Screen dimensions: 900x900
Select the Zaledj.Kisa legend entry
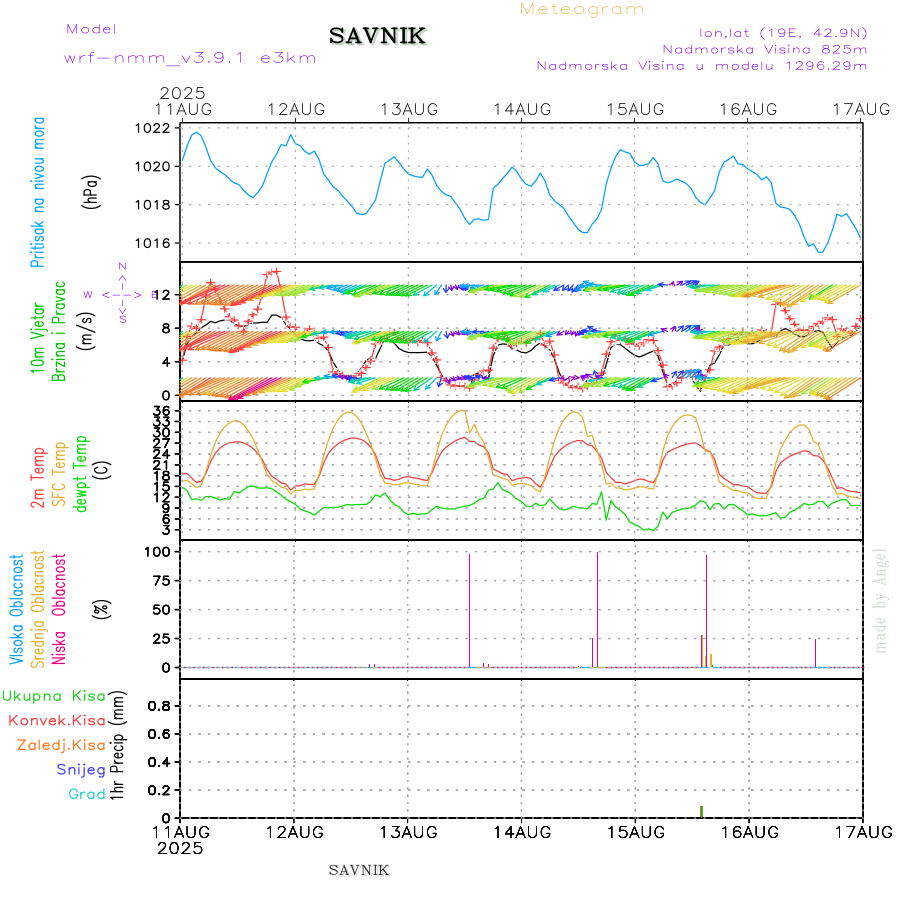pos(61,745)
